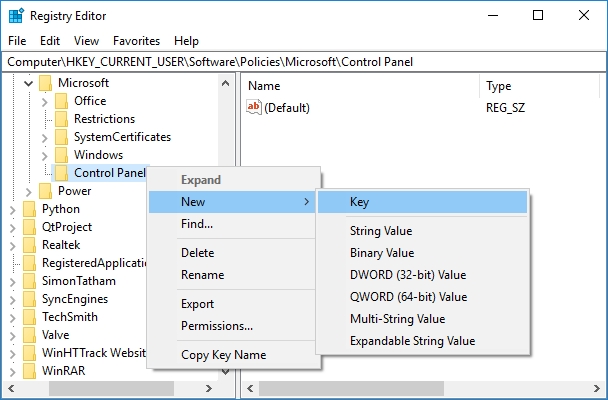Image resolution: width=608 pixels, height=400 pixels.
Task: Select the Restrictions folder icon
Action: 62,119
